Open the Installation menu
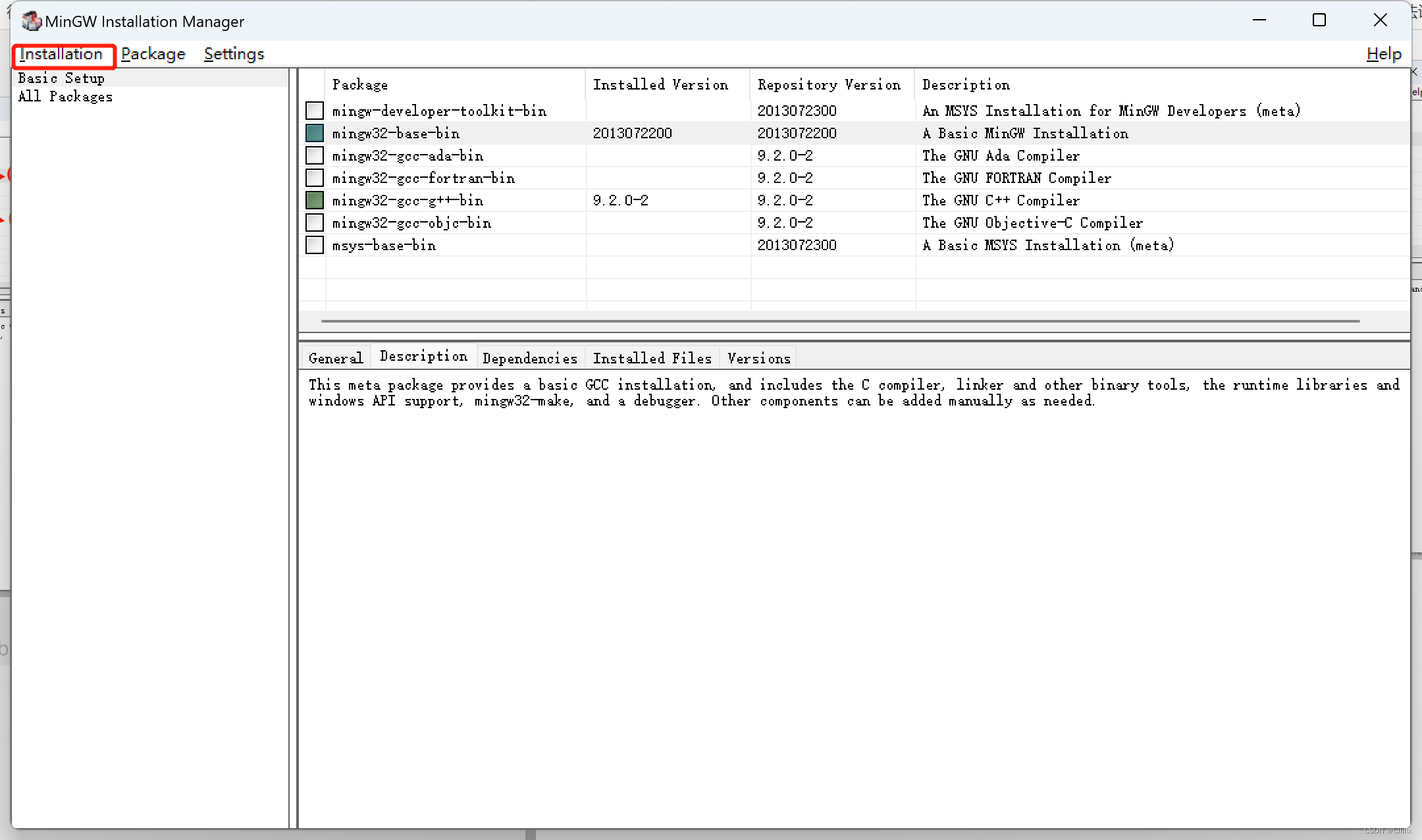Image resolution: width=1422 pixels, height=840 pixels. click(61, 54)
